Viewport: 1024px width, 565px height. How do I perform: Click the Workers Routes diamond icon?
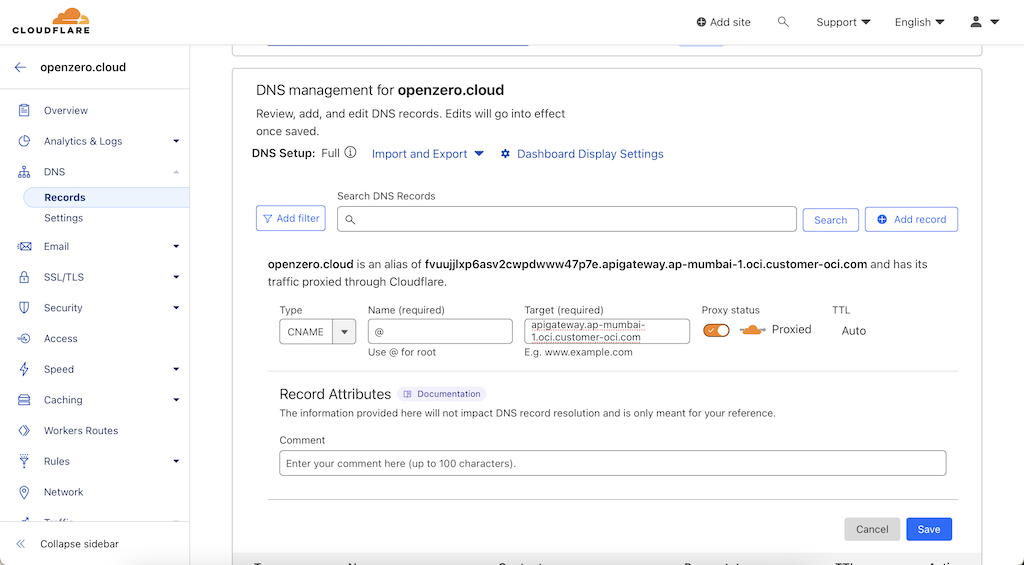[24, 430]
